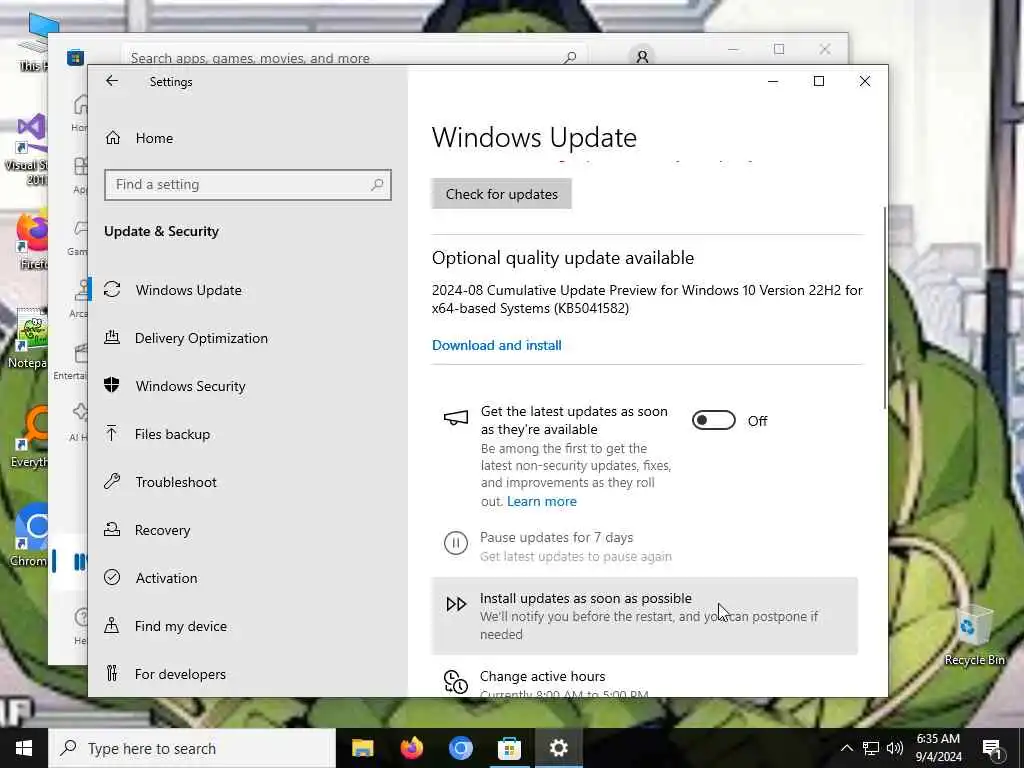Click the Settings back arrow
The image size is (1024, 768).
tap(112, 81)
